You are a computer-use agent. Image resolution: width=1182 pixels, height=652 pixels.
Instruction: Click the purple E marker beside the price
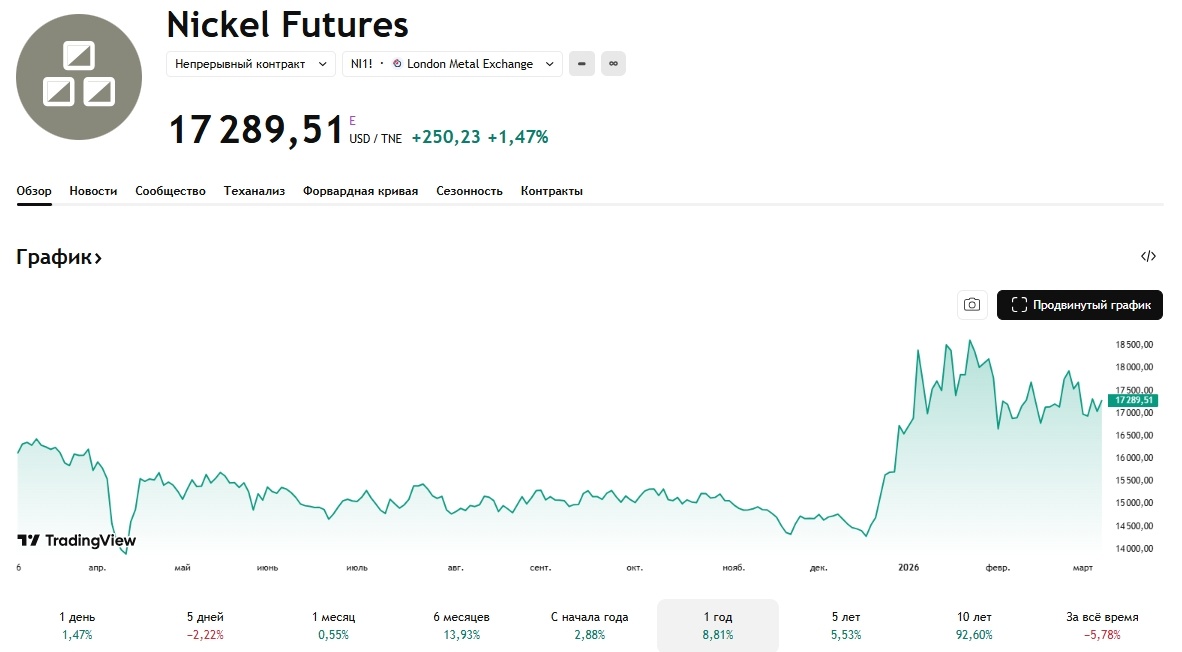[x=352, y=120]
